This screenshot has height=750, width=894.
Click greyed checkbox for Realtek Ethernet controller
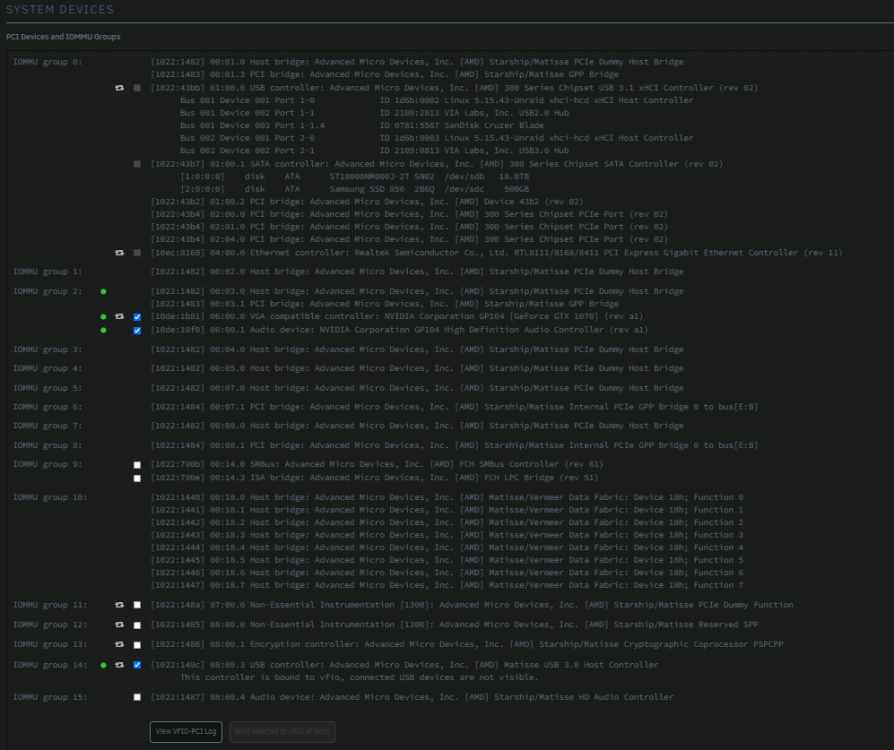click(137, 253)
